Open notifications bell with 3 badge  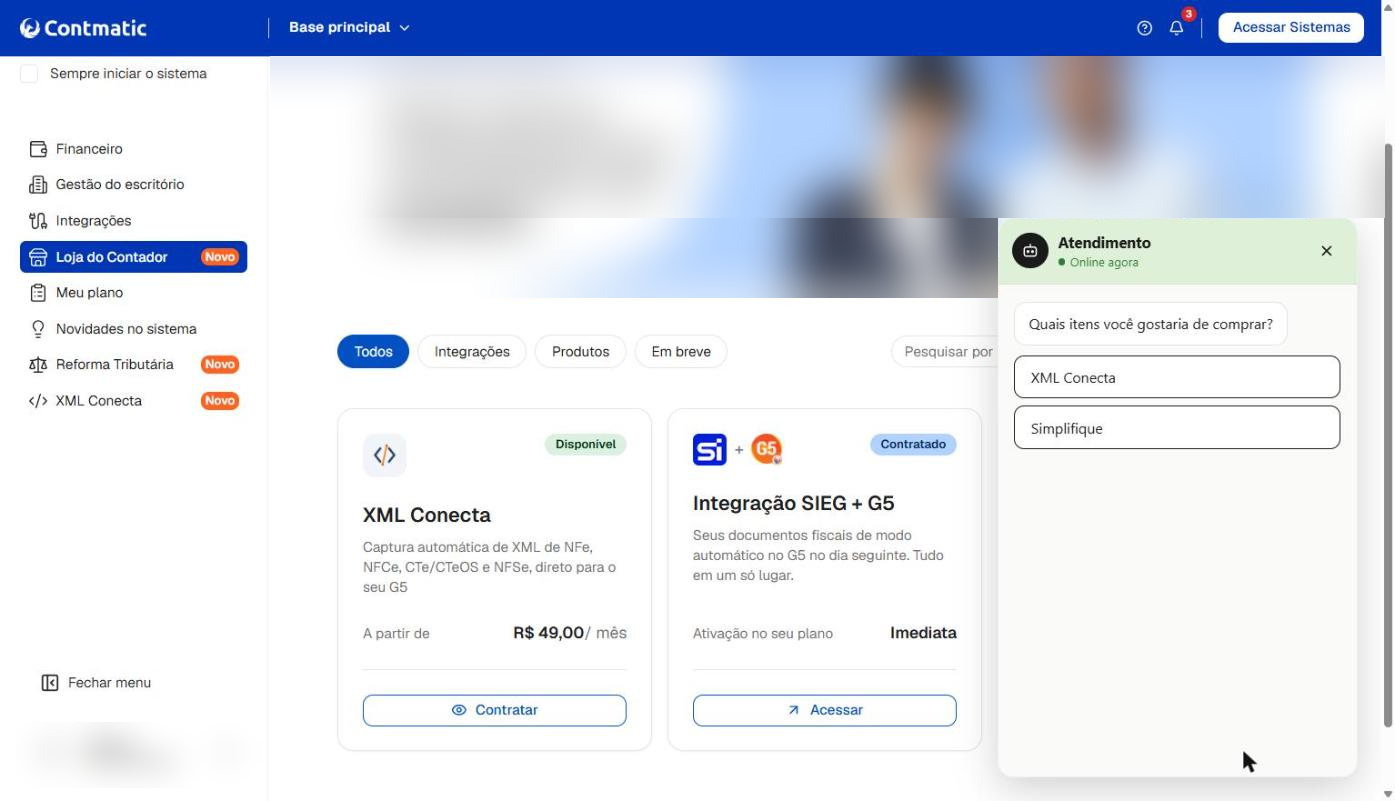pyautogui.click(x=1177, y=27)
